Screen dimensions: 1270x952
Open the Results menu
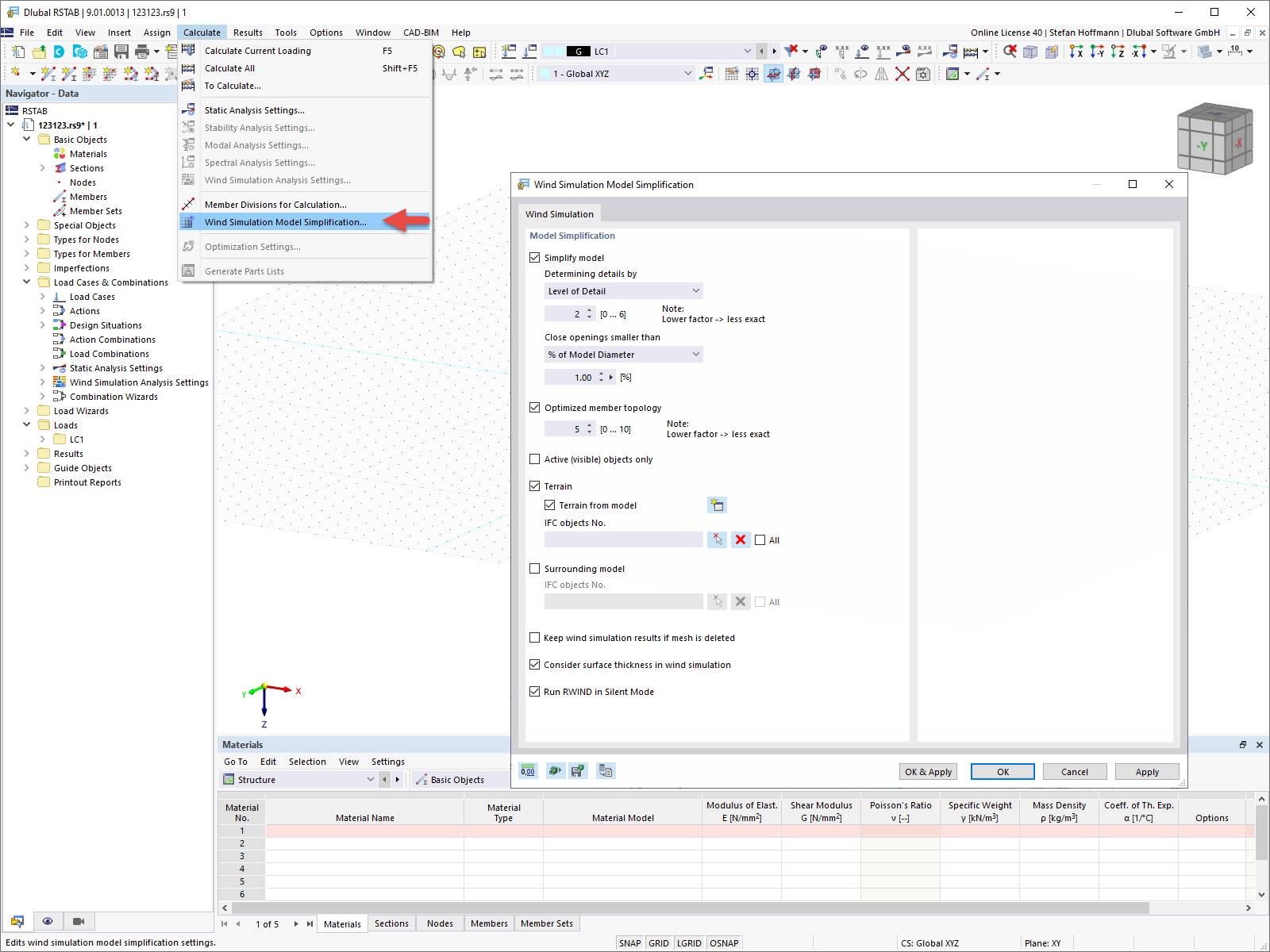[x=248, y=33]
